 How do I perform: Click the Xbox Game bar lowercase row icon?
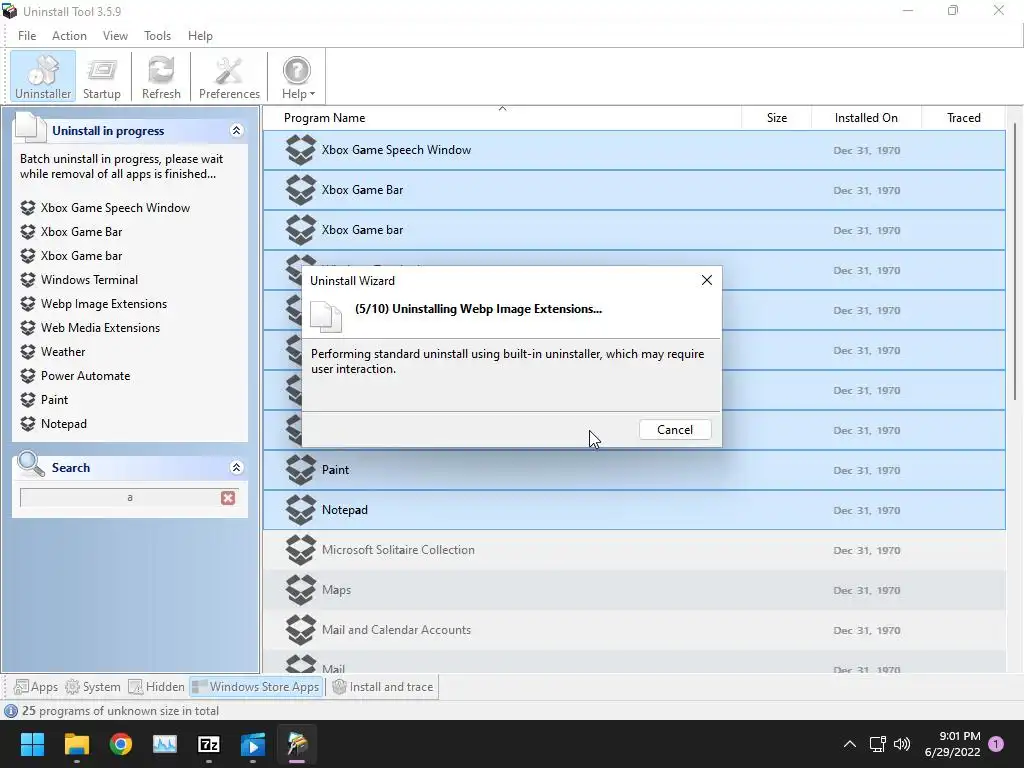pyautogui.click(x=300, y=230)
